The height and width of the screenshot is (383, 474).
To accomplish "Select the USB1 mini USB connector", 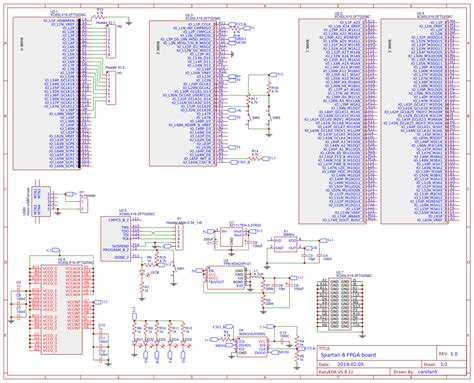I will (41, 202).
